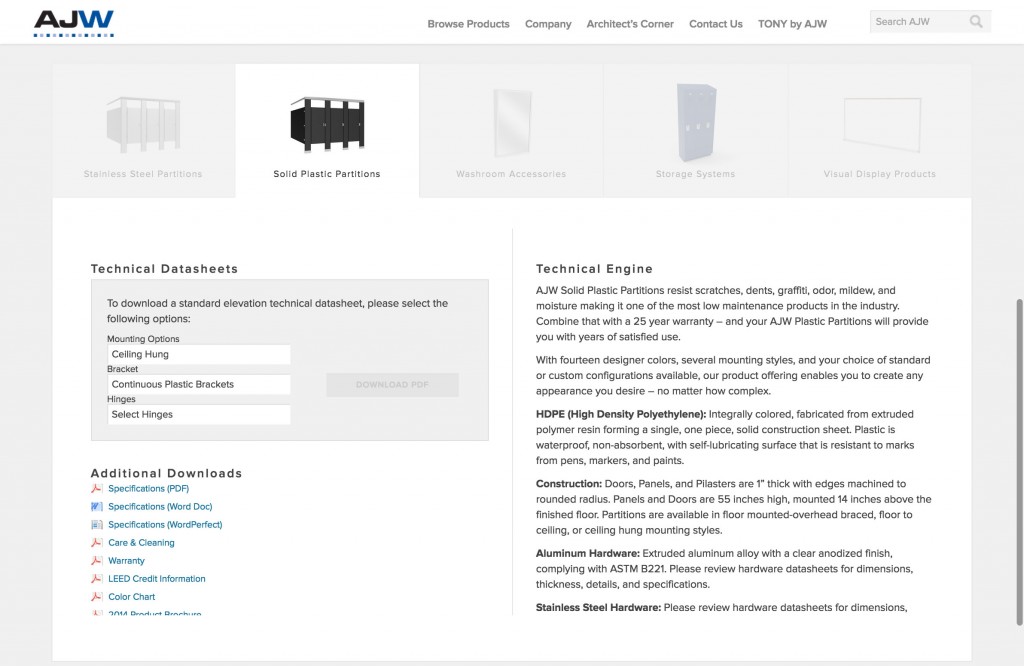Open the Browse Products menu
The width and height of the screenshot is (1024, 666).
click(x=468, y=24)
